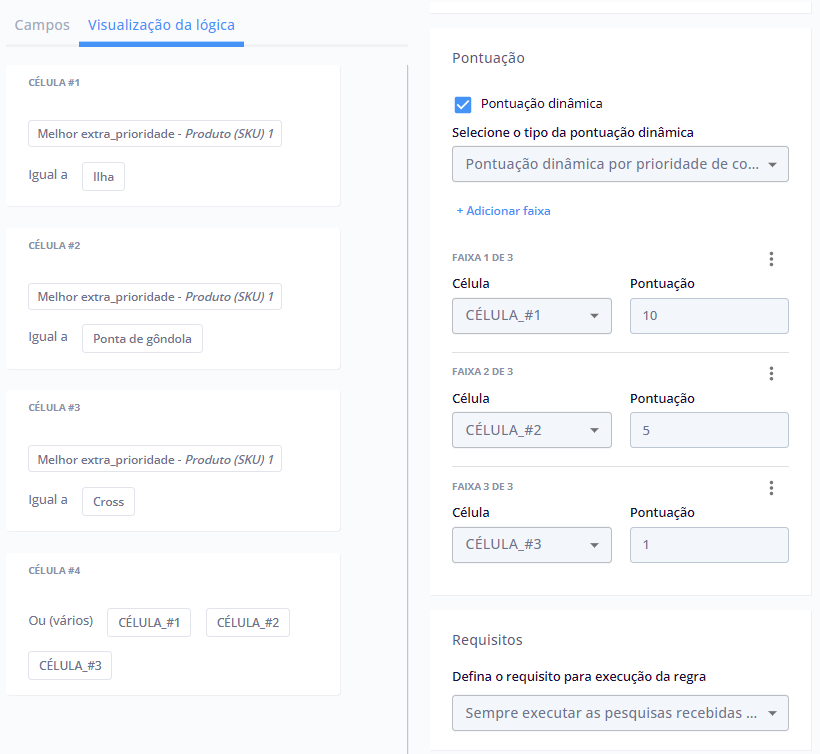Screen dimensions: 820x754
Task: Click the CÉLULA_#2 chip in Célula #4
Action: [247, 623]
